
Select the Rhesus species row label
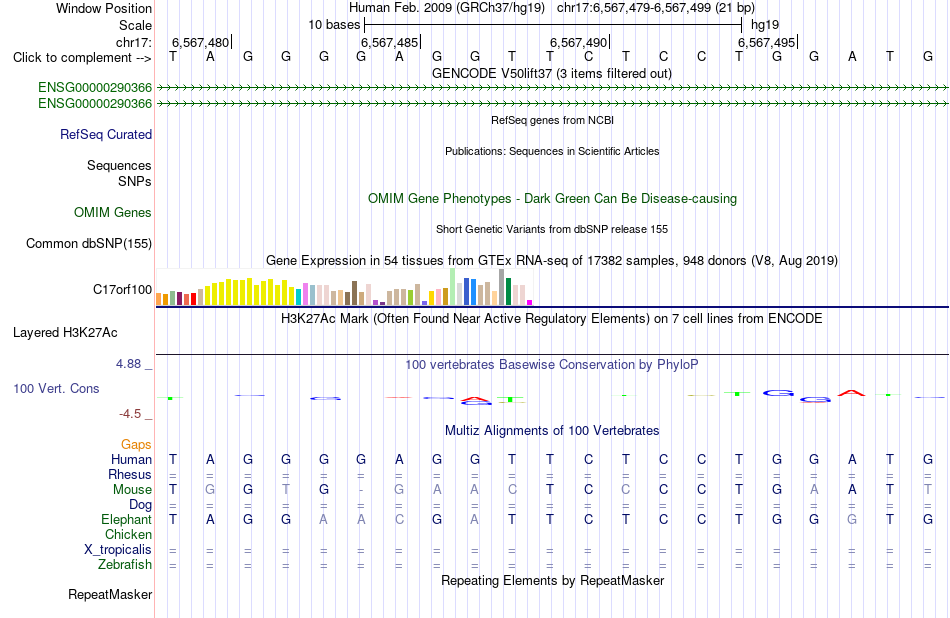[x=130, y=474]
